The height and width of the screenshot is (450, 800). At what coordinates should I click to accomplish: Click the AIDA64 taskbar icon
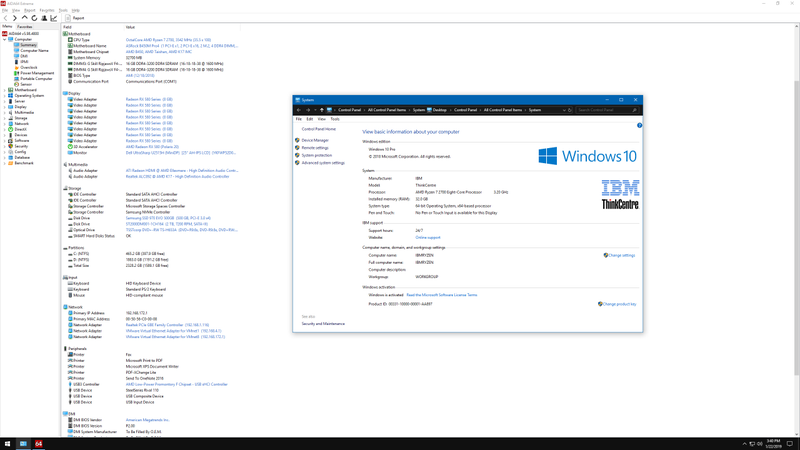pos(38,444)
